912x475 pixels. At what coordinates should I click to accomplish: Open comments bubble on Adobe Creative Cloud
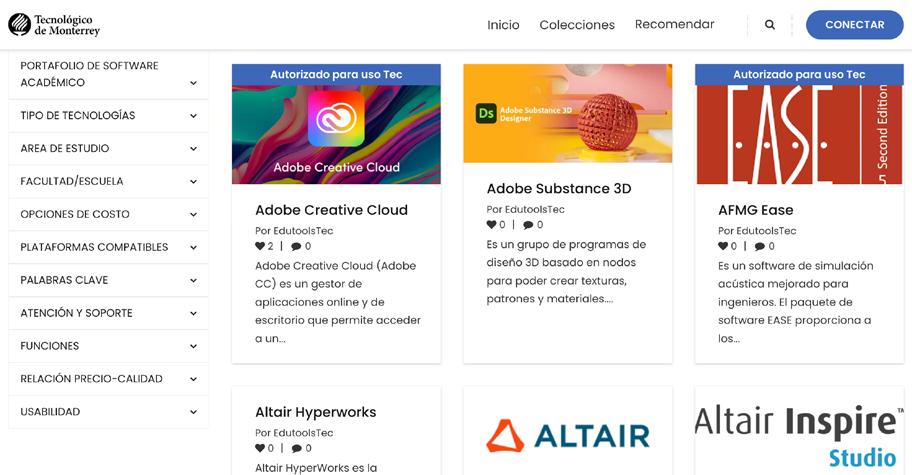296,246
